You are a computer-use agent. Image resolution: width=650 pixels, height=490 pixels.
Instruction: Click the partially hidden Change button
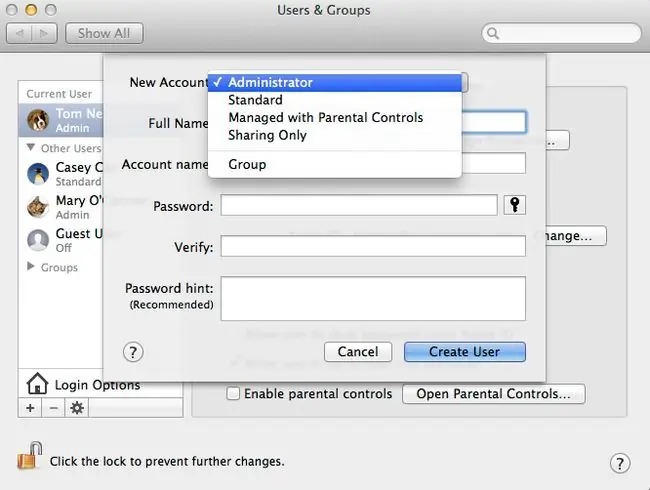576,236
